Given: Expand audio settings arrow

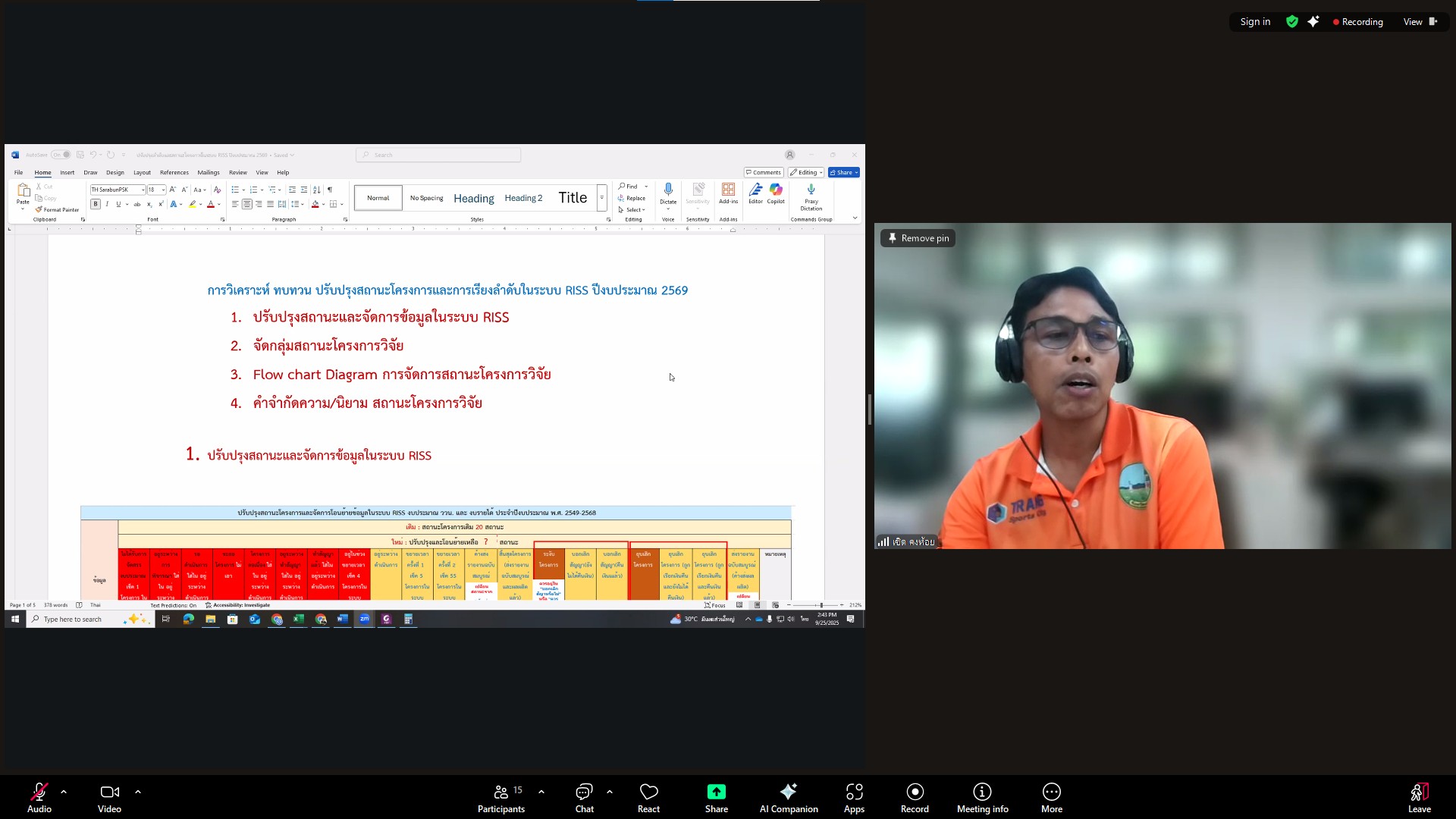Looking at the screenshot, I should coord(64,792).
